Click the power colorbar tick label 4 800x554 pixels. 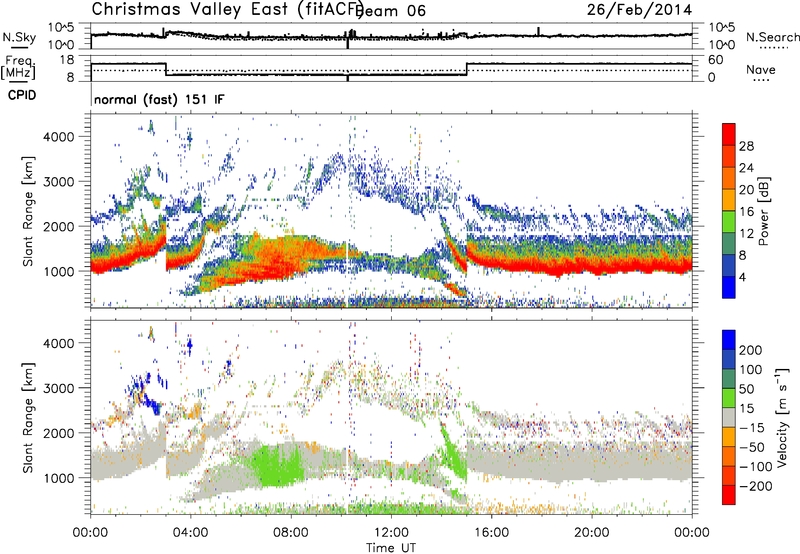point(743,278)
